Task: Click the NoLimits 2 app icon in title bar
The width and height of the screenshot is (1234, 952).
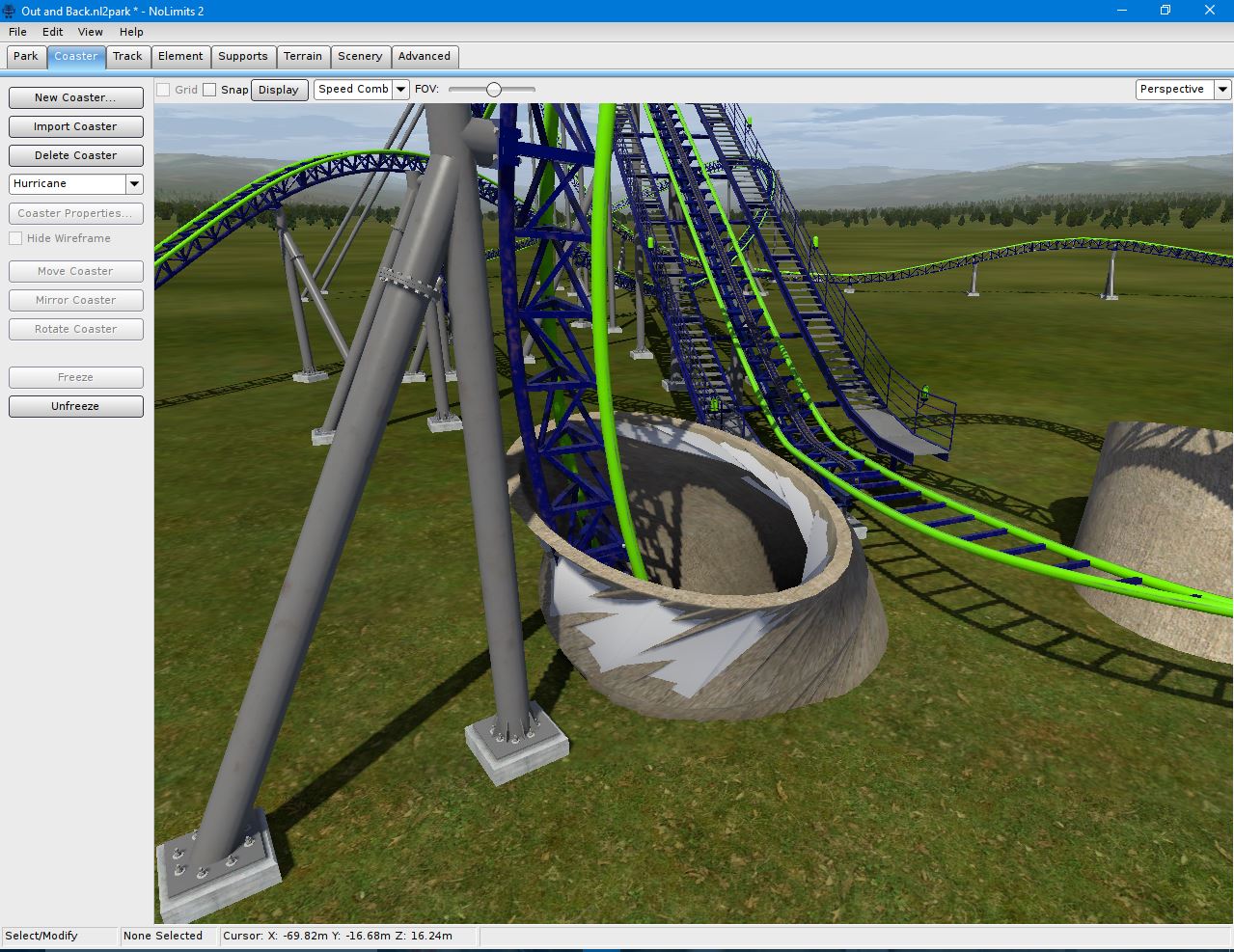Action: click(9, 11)
